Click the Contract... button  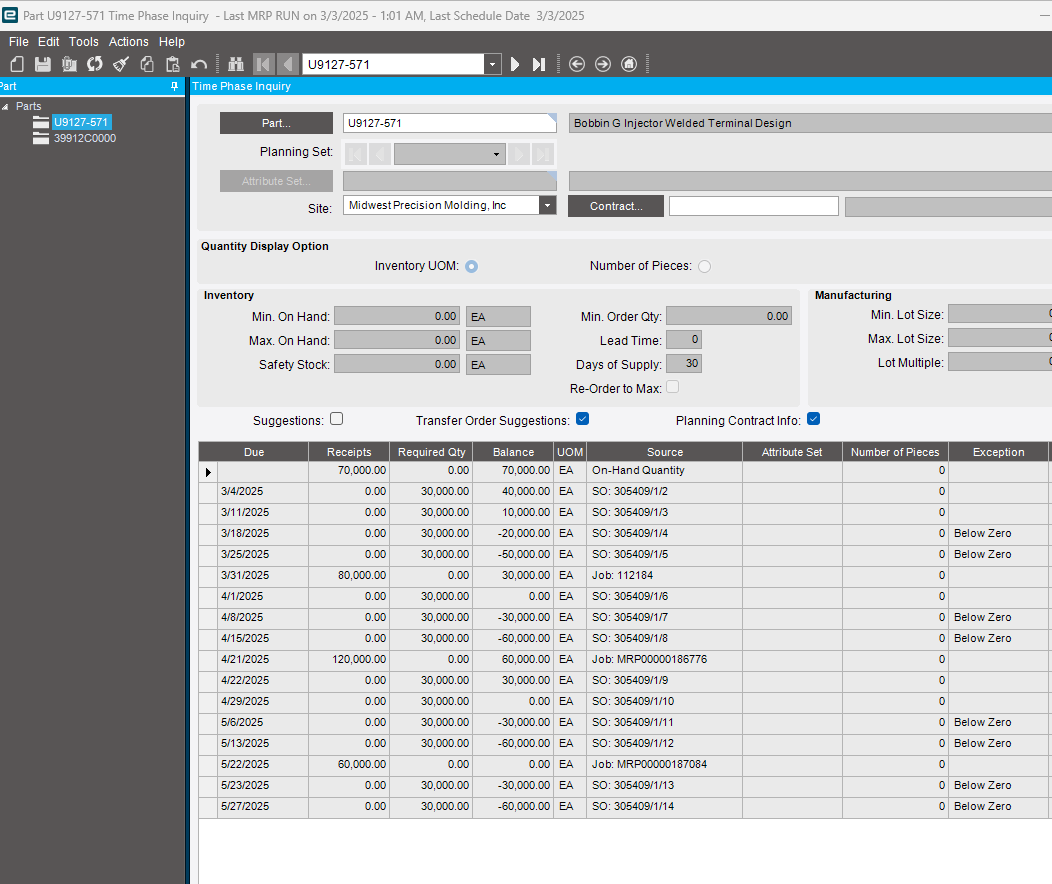click(x=616, y=206)
